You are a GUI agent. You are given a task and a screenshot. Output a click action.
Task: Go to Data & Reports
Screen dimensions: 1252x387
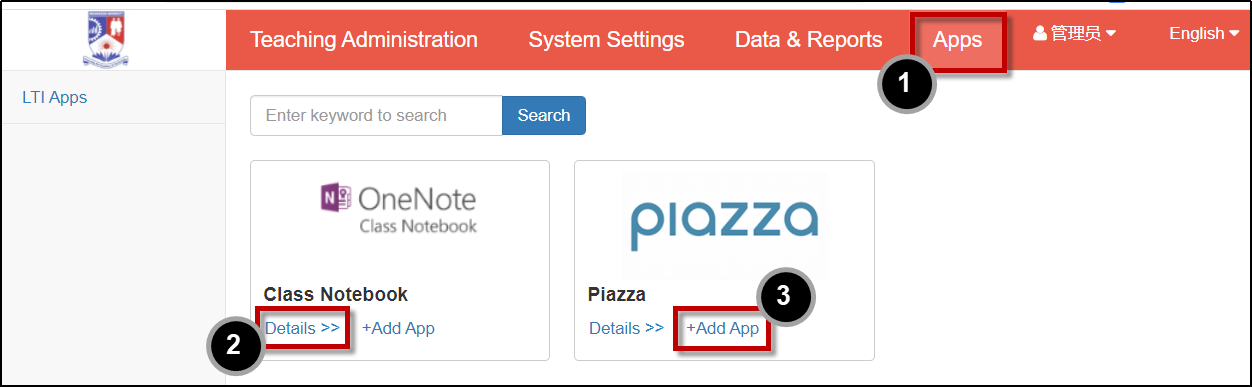(809, 40)
